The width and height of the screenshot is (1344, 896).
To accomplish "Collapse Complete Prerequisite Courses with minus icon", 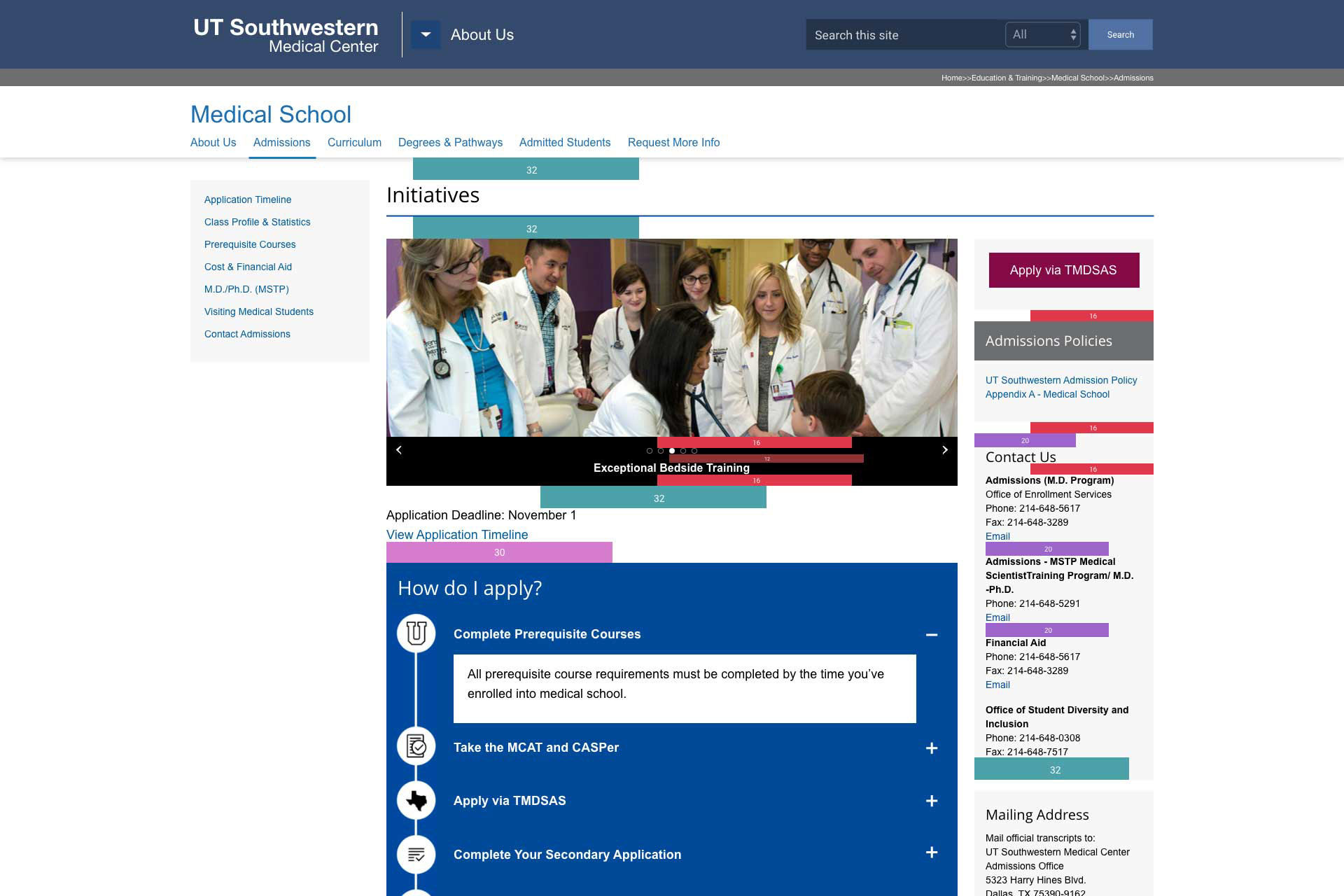I will tap(932, 635).
